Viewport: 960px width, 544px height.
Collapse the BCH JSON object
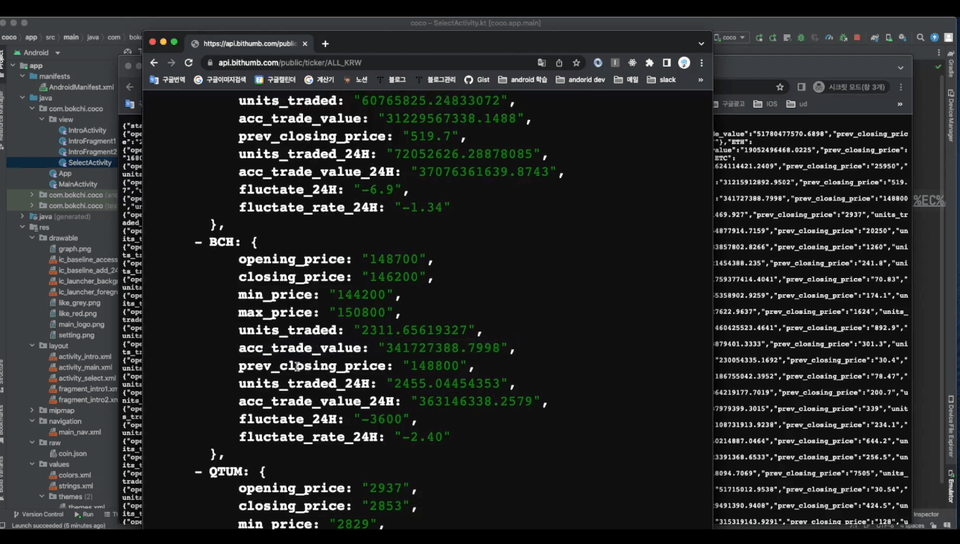198,242
